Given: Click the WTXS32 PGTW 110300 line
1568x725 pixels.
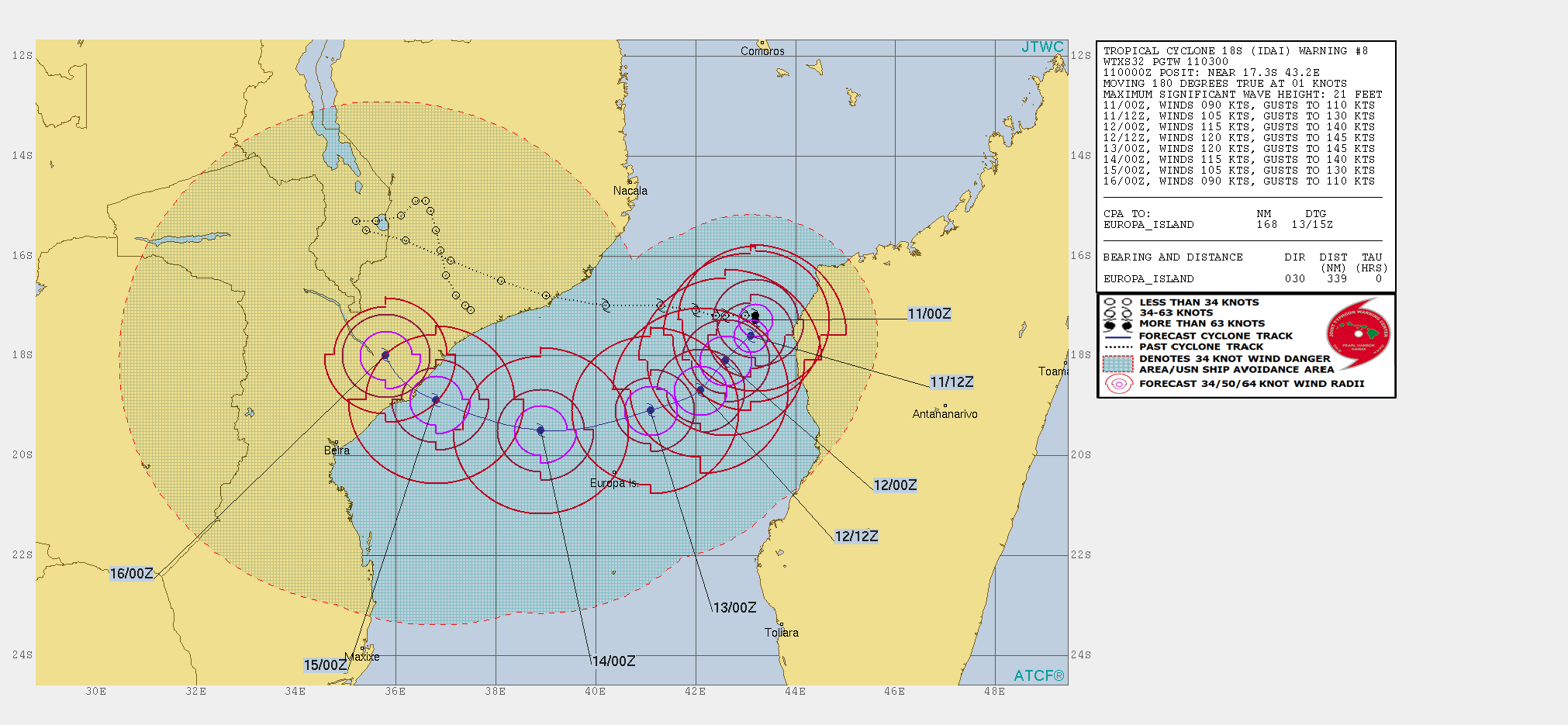Looking at the screenshot, I should coord(1166,62).
